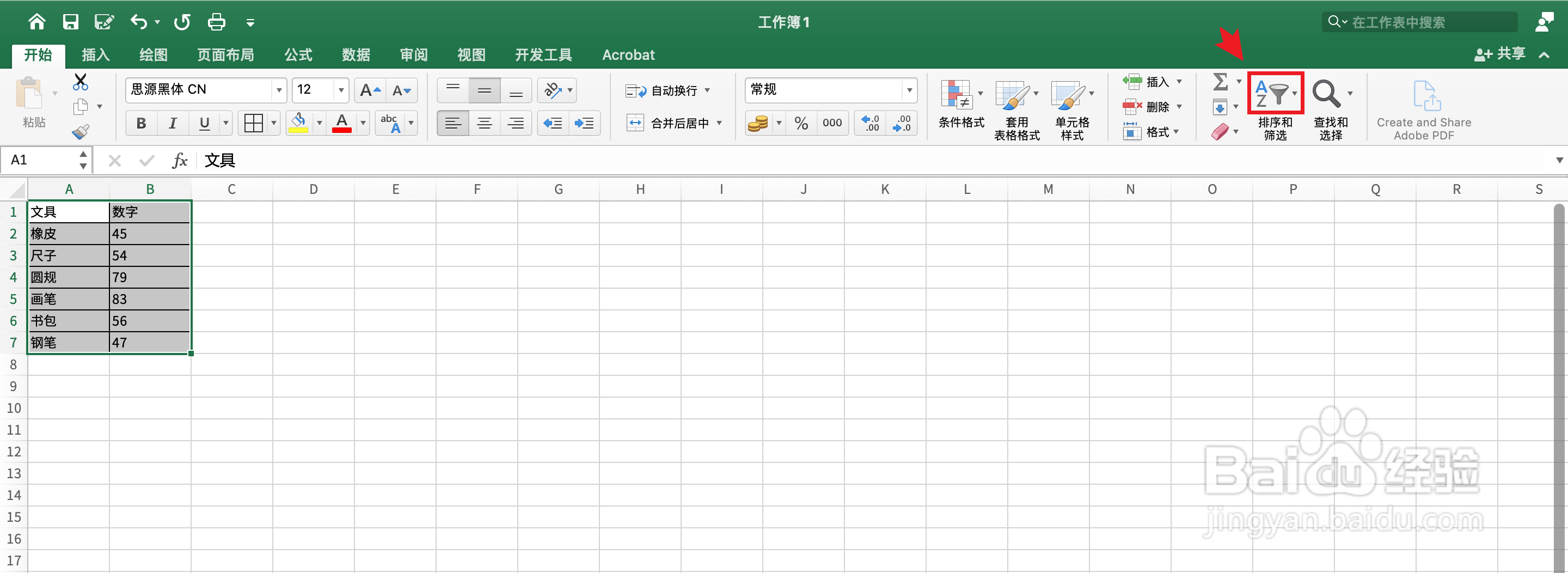Apply yellow fill color

[298, 123]
